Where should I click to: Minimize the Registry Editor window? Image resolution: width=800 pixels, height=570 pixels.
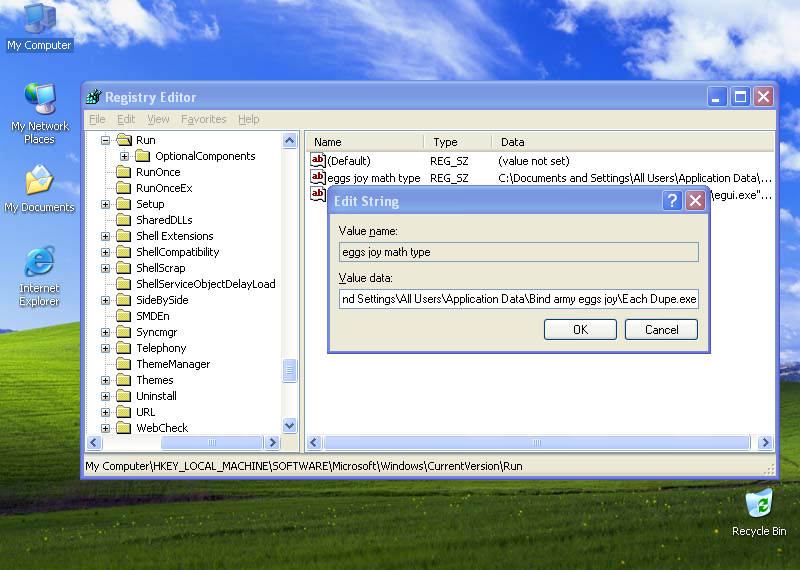[x=716, y=96]
